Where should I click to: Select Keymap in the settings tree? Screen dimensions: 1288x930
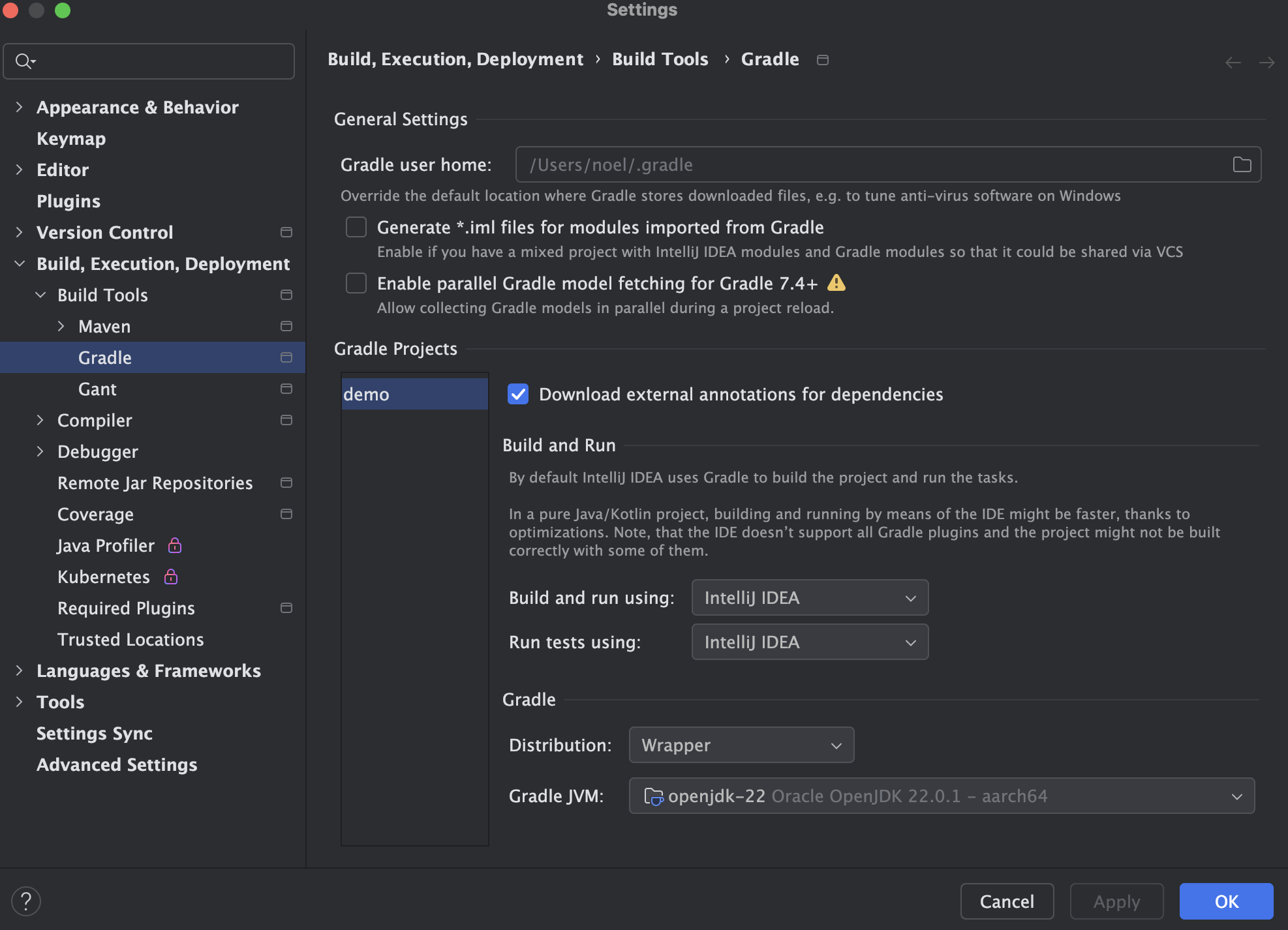[x=71, y=138]
